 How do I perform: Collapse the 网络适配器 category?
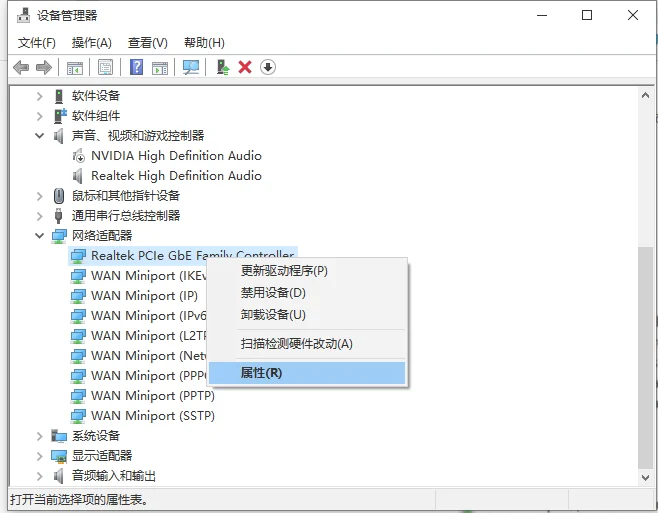tap(40, 236)
